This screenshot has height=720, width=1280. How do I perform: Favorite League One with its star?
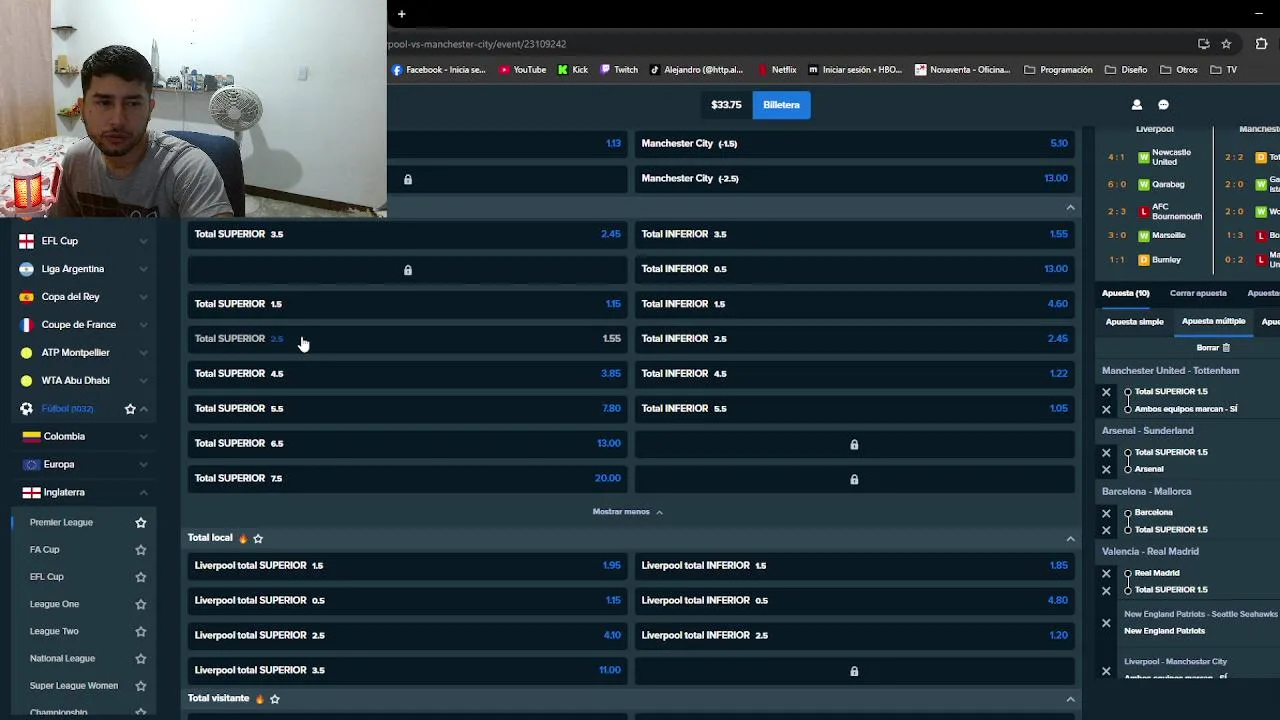point(141,604)
